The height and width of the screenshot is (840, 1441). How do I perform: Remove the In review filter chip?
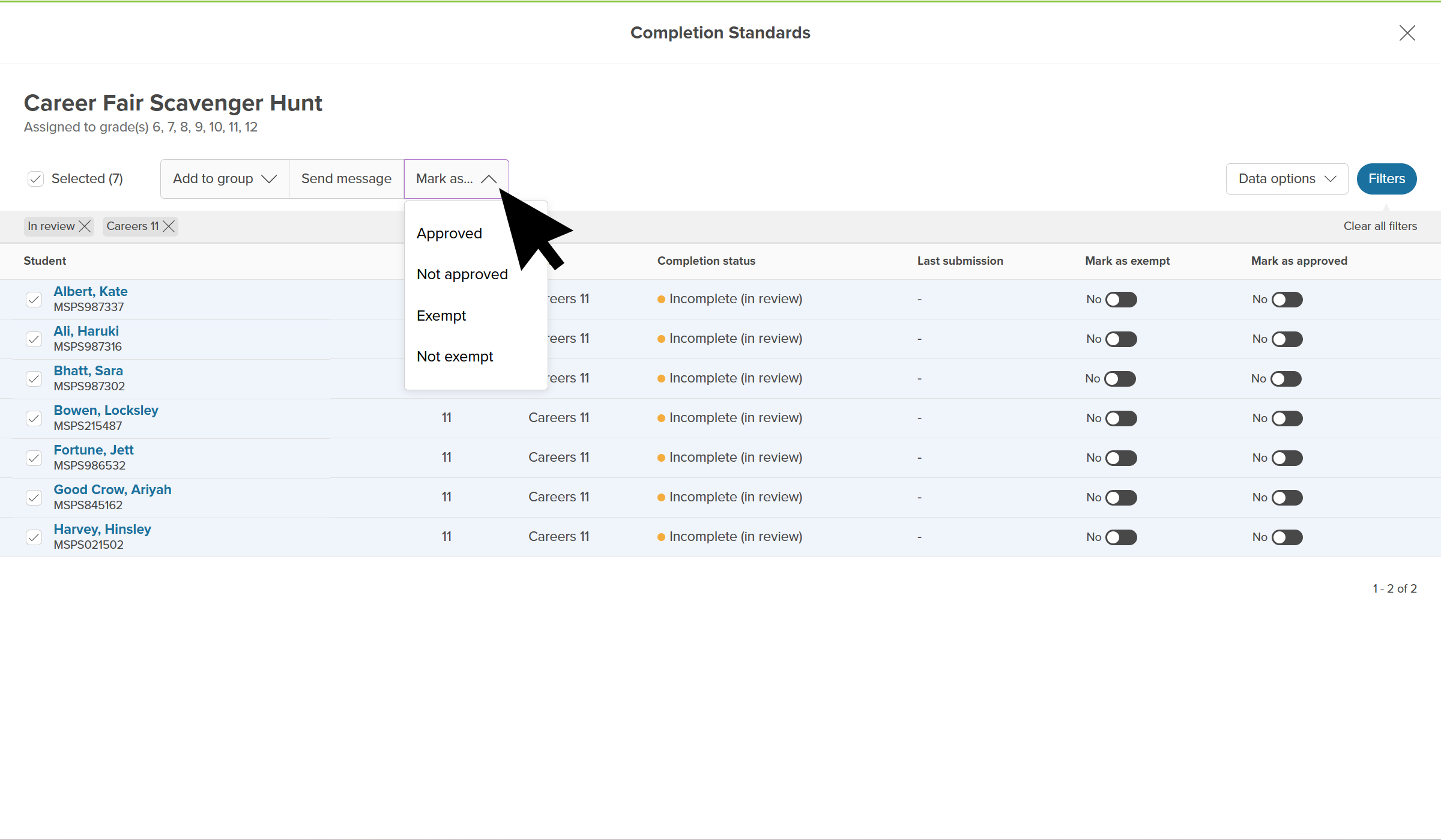pyautogui.click(x=85, y=226)
